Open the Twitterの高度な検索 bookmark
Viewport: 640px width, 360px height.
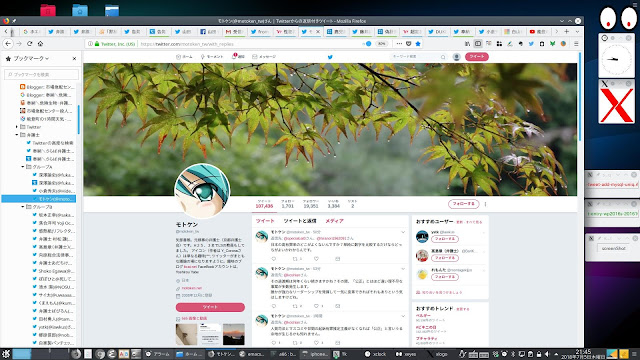(x=50, y=143)
